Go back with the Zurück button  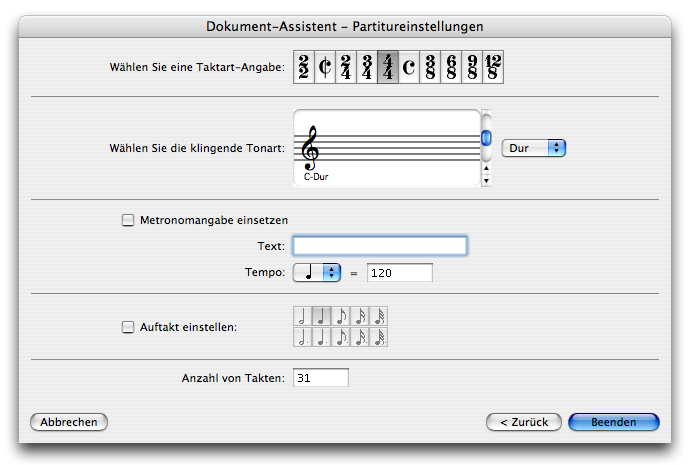(524, 422)
